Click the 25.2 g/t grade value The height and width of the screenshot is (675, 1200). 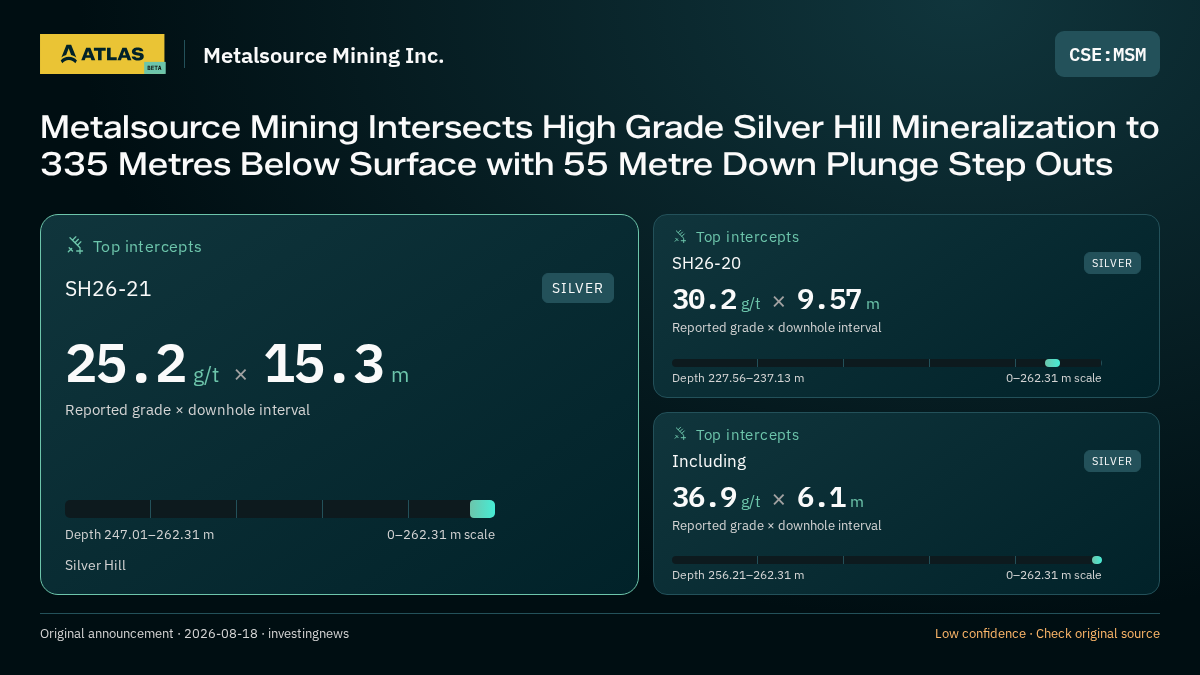(x=142, y=365)
